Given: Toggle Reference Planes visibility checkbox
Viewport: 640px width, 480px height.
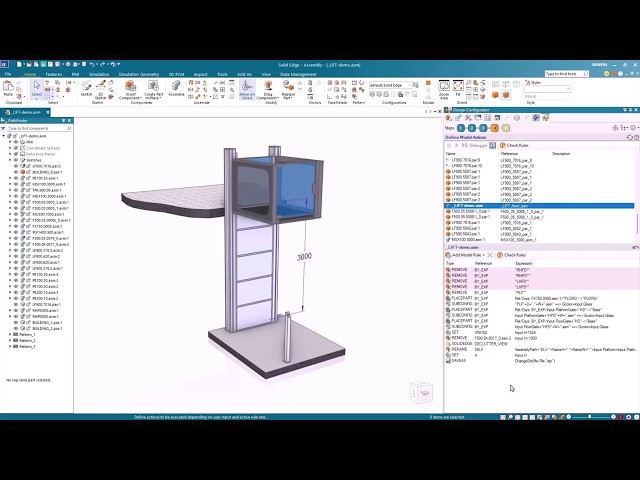Looking at the screenshot, I should (x=17, y=154).
